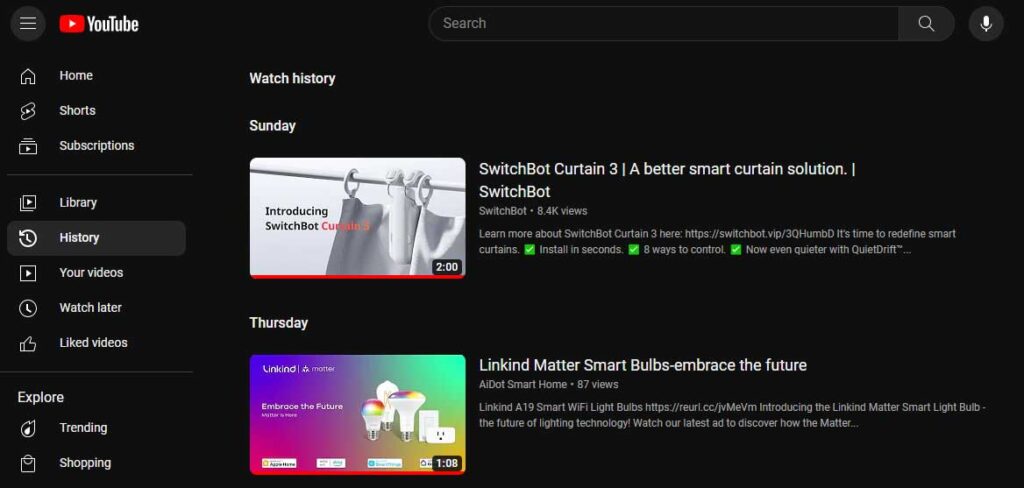The image size is (1024, 488).
Task: Click the Shopping bag icon
Action: click(x=27, y=463)
